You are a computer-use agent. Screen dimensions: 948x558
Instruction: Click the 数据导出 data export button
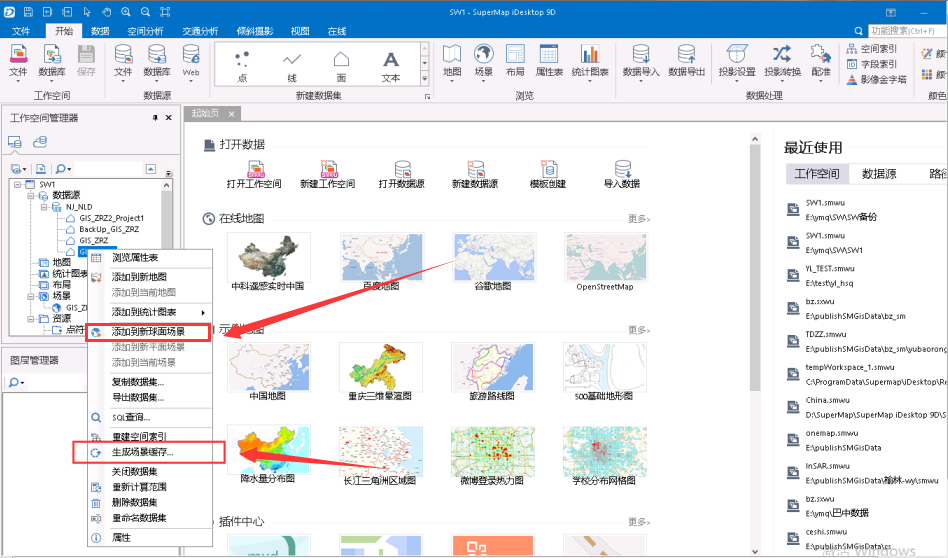click(x=687, y=62)
